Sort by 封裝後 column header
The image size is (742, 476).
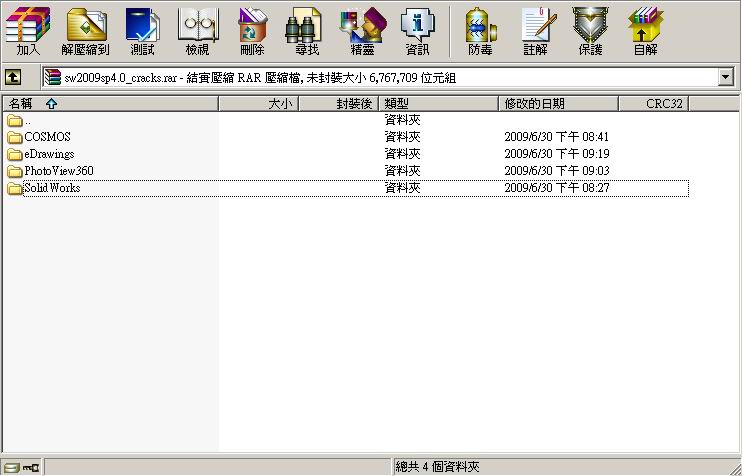(339, 104)
